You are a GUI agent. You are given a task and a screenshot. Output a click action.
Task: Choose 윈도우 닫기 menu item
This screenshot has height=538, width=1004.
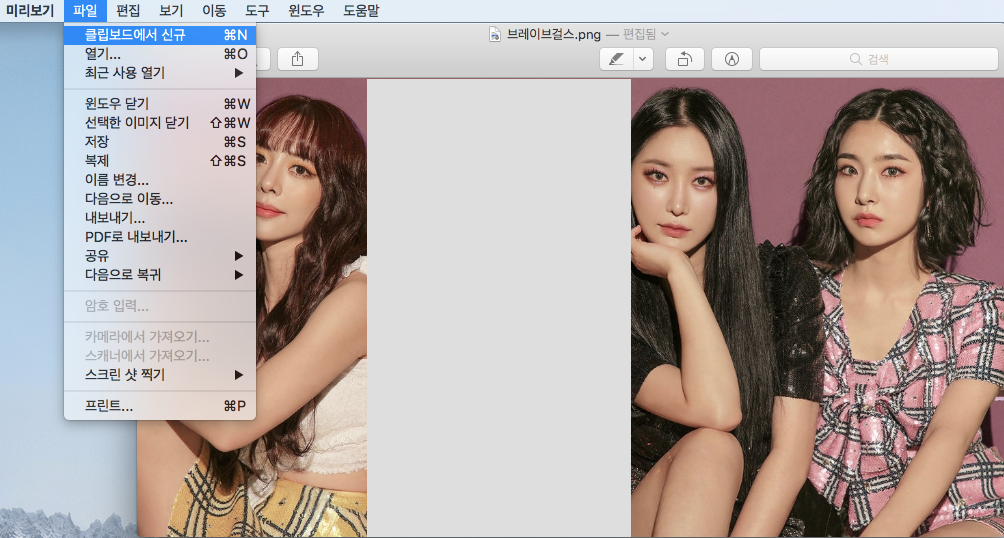click(160, 104)
